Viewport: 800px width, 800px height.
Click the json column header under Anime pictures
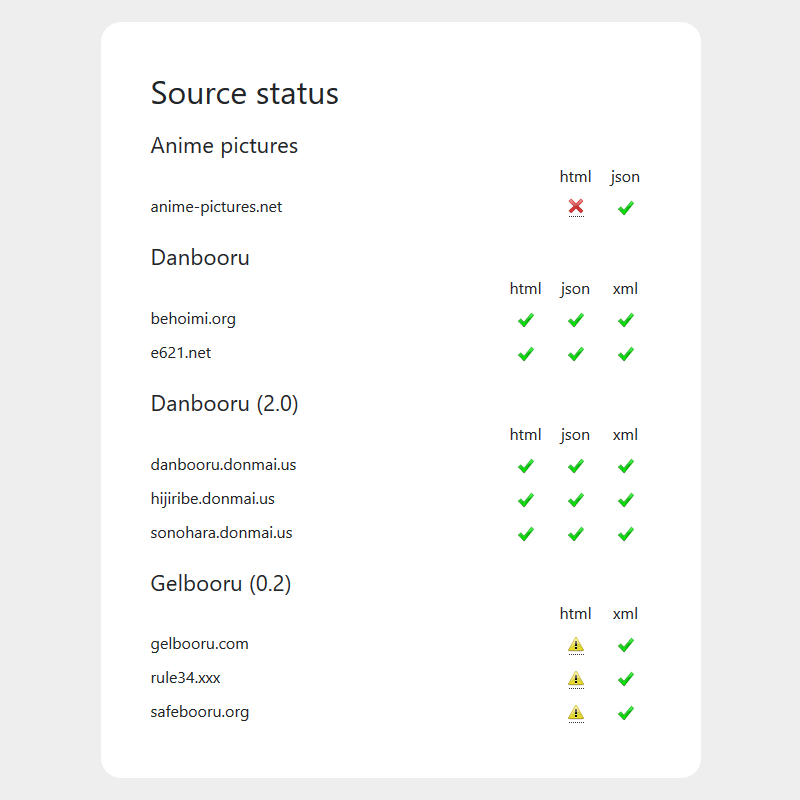coord(625,177)
